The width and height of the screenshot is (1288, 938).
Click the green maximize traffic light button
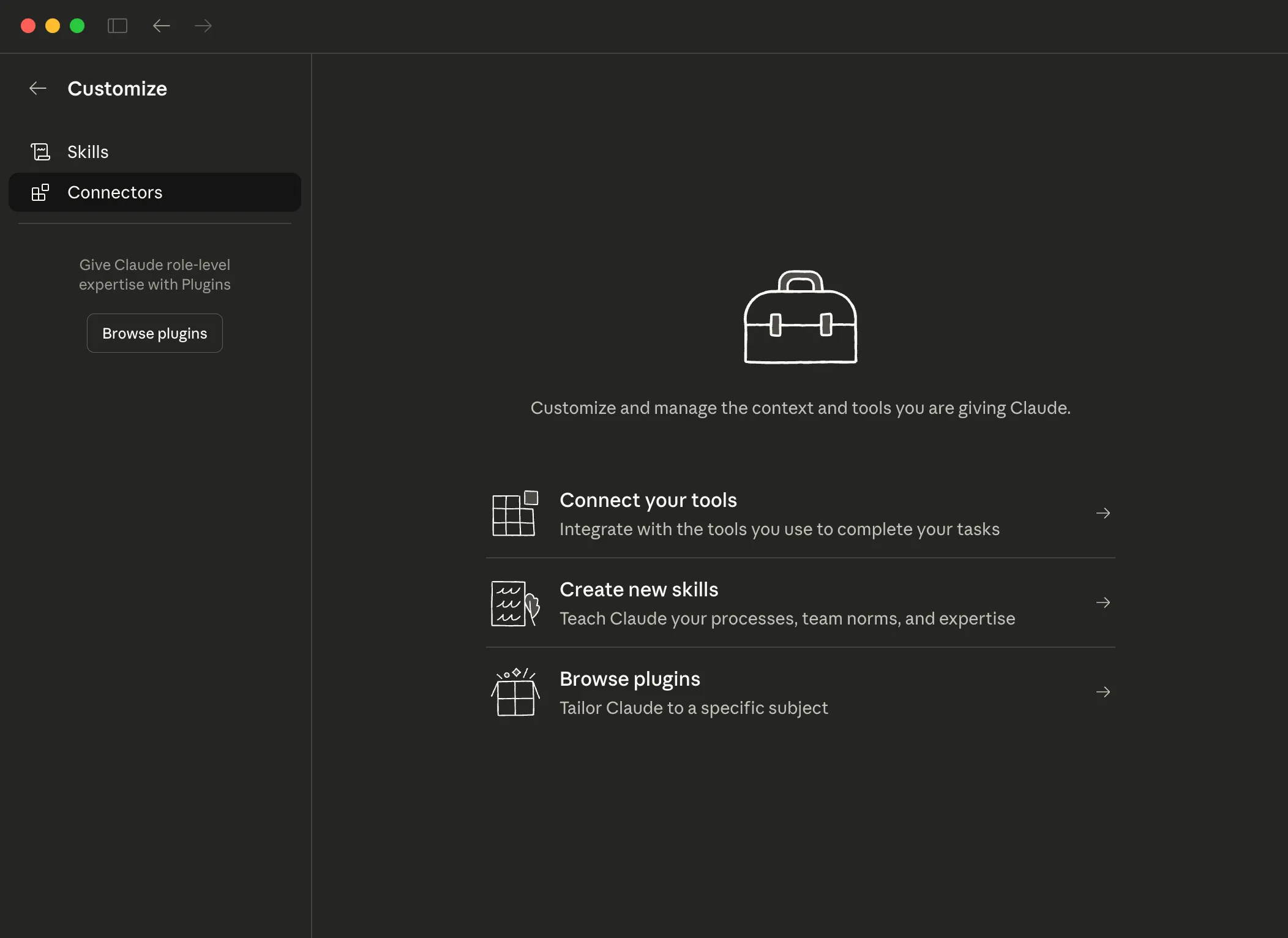[x=77, y=25]
